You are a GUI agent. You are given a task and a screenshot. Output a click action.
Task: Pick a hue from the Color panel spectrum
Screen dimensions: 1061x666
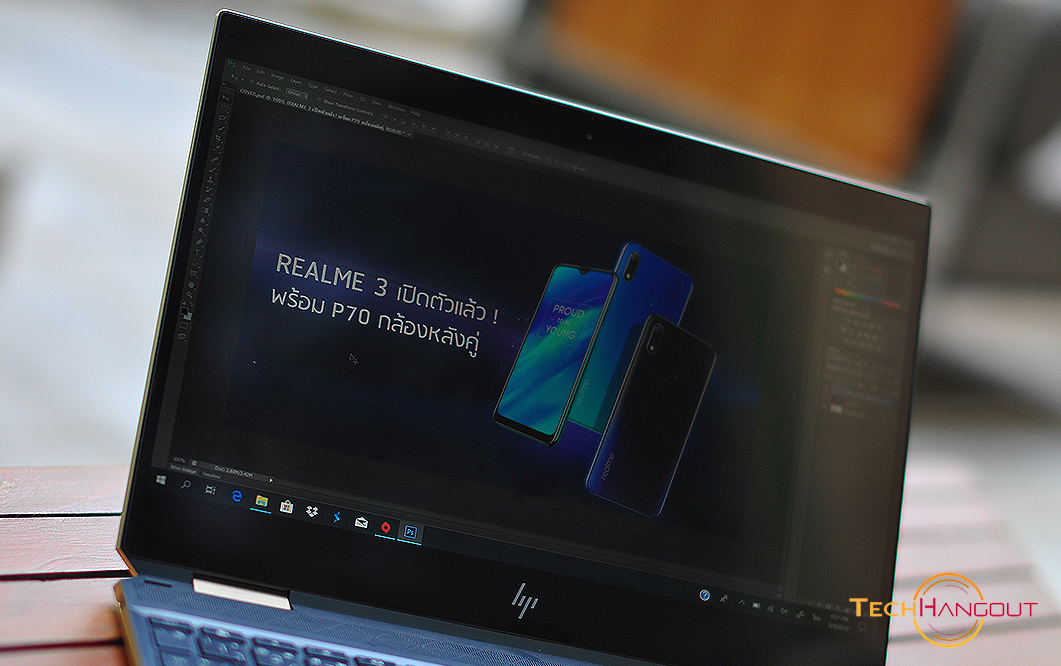[x=867, y=298]
